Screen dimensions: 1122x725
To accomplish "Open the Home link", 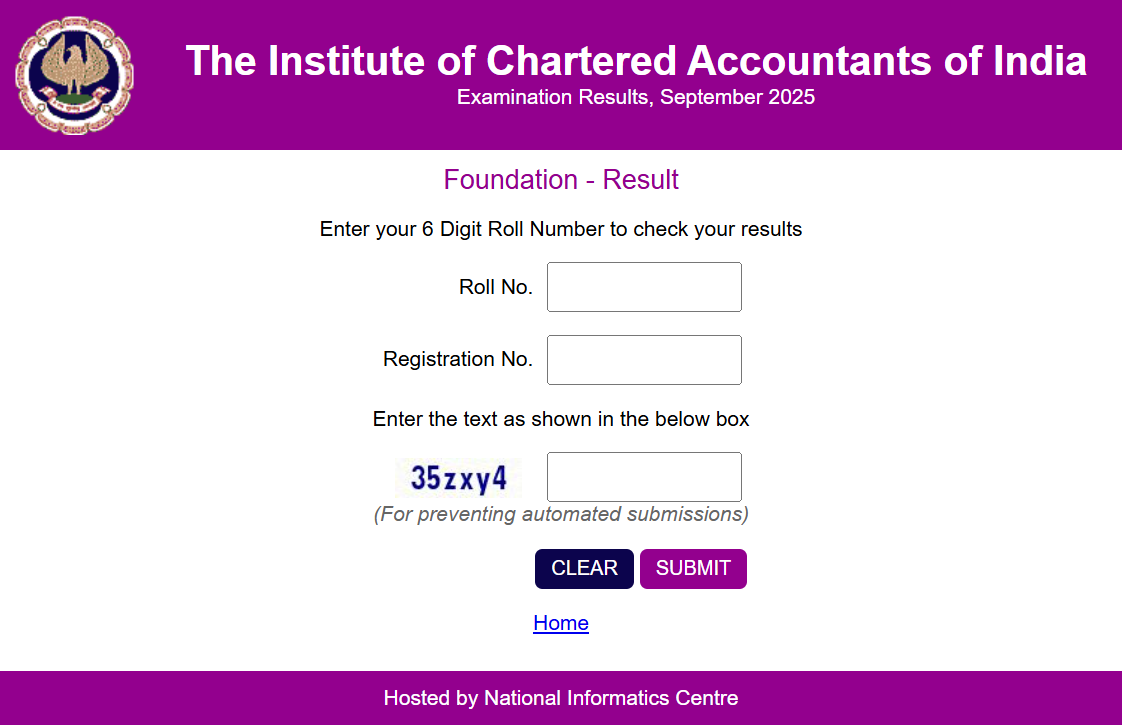I will [x=561, y=623].
